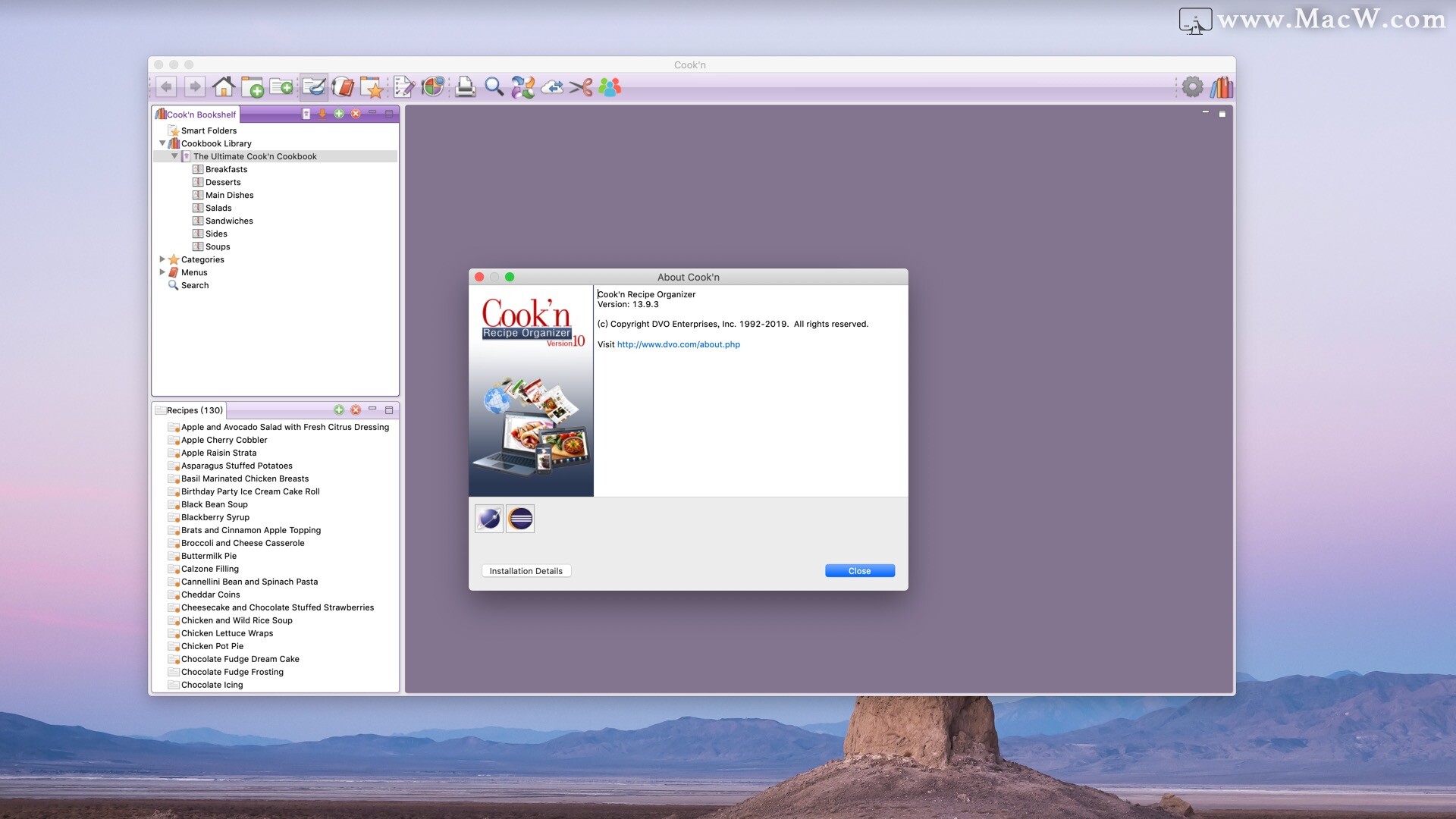Expand the Categories tree node

162,259
